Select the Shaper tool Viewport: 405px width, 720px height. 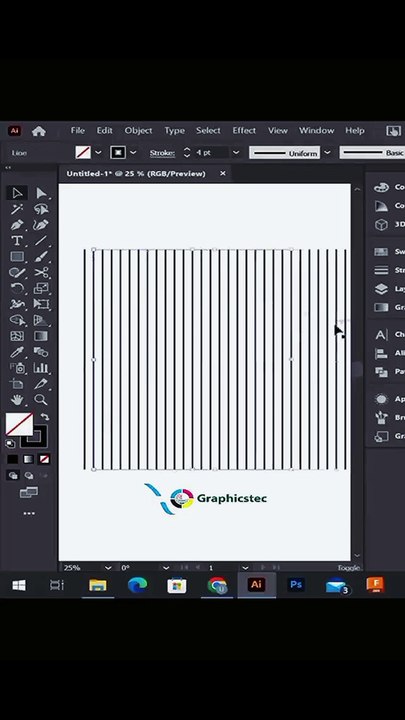pyautogui.click(x=17, y=273)
